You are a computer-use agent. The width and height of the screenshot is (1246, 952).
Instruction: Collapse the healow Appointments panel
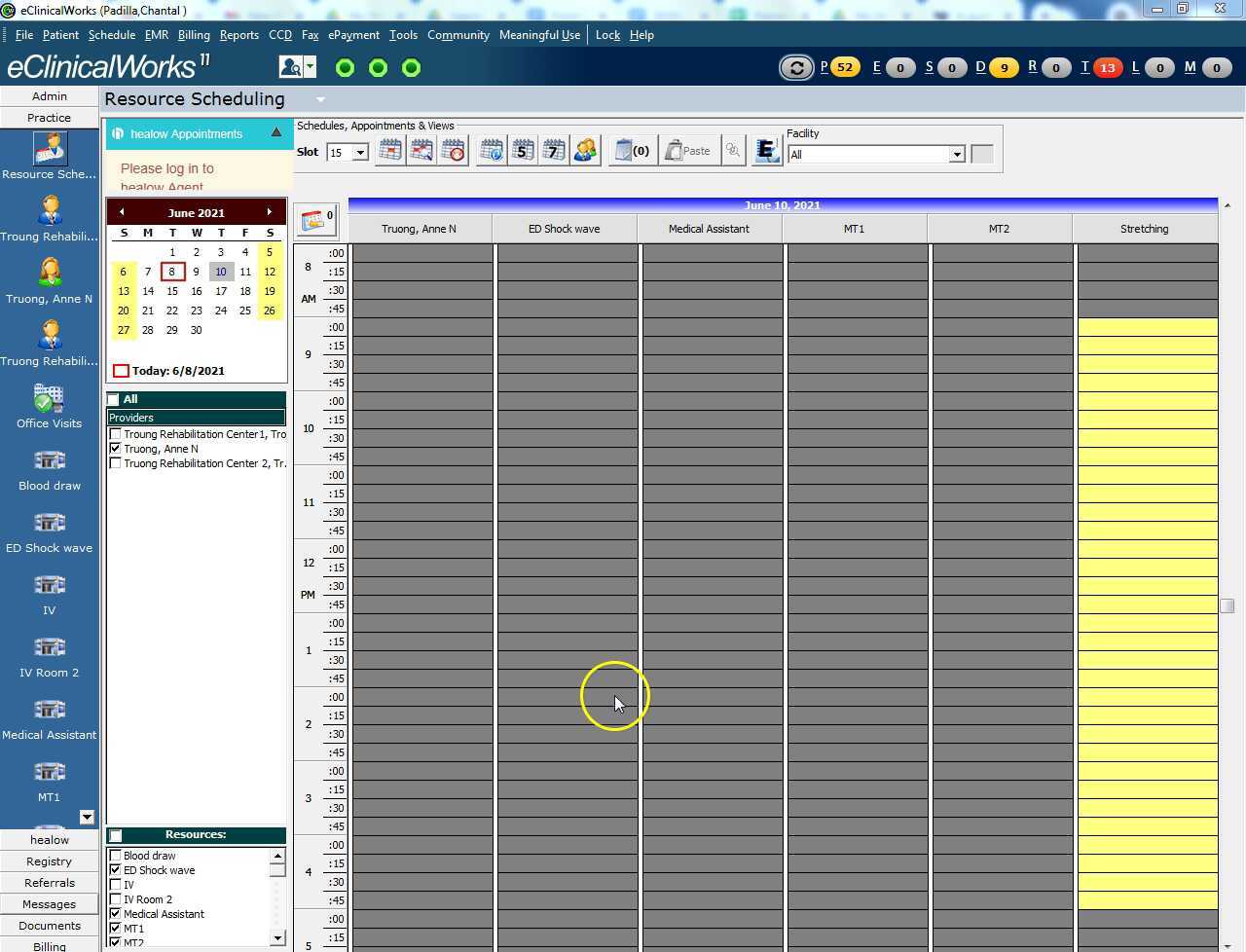pyautogui.click(x=275, y=132)
